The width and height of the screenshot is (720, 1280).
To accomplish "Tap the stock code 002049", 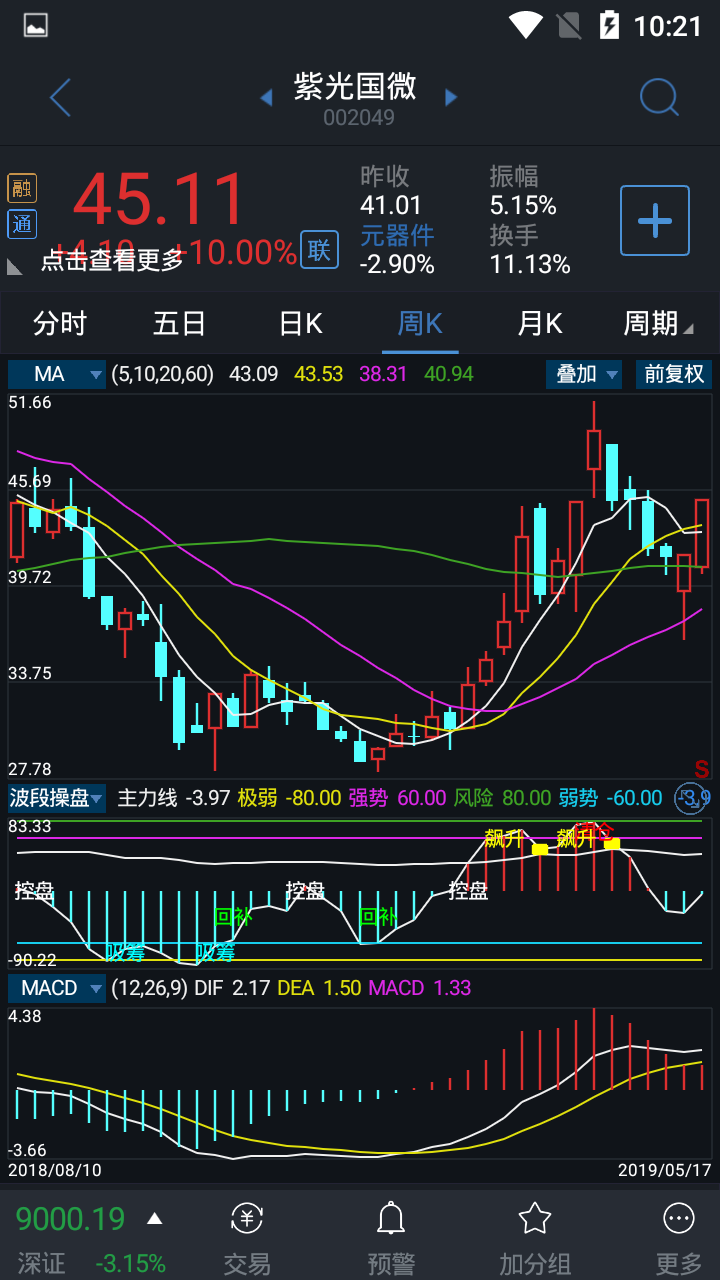I will tap(359, 118).
